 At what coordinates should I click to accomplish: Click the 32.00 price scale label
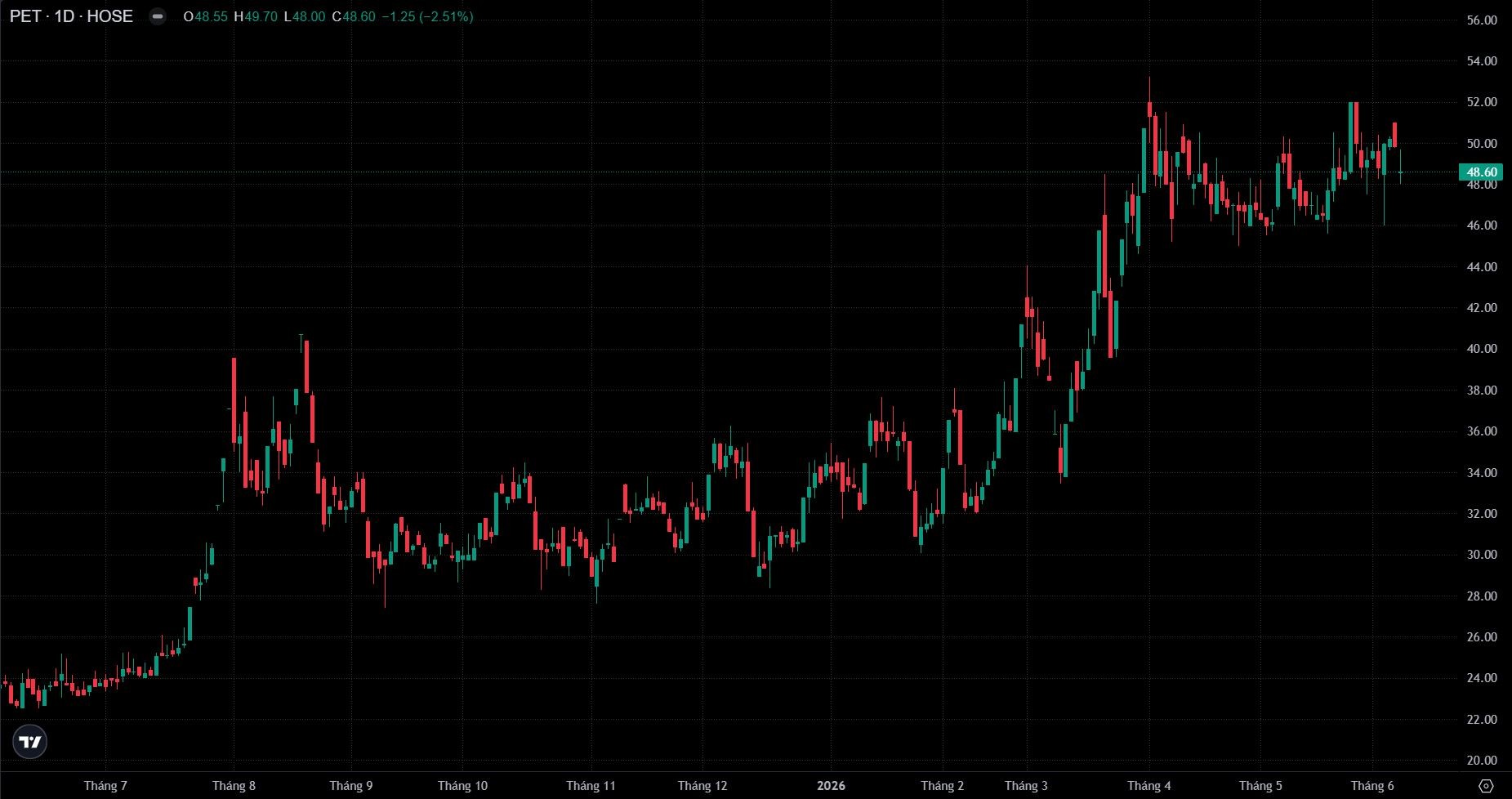click(x=1482, y=514)
